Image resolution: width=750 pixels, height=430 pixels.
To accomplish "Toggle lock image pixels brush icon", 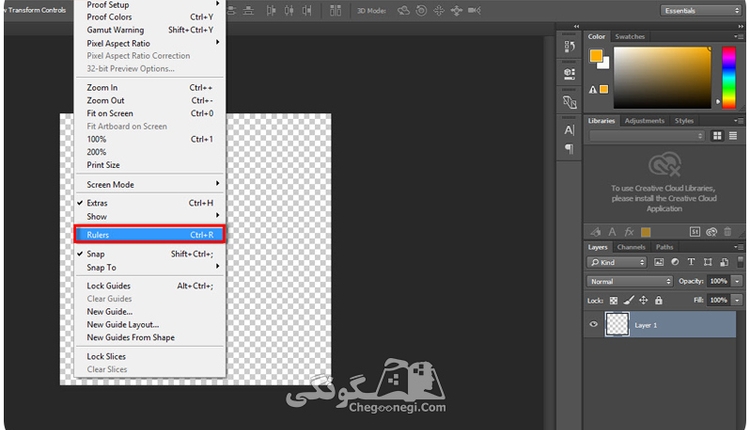I will (629, 300).
